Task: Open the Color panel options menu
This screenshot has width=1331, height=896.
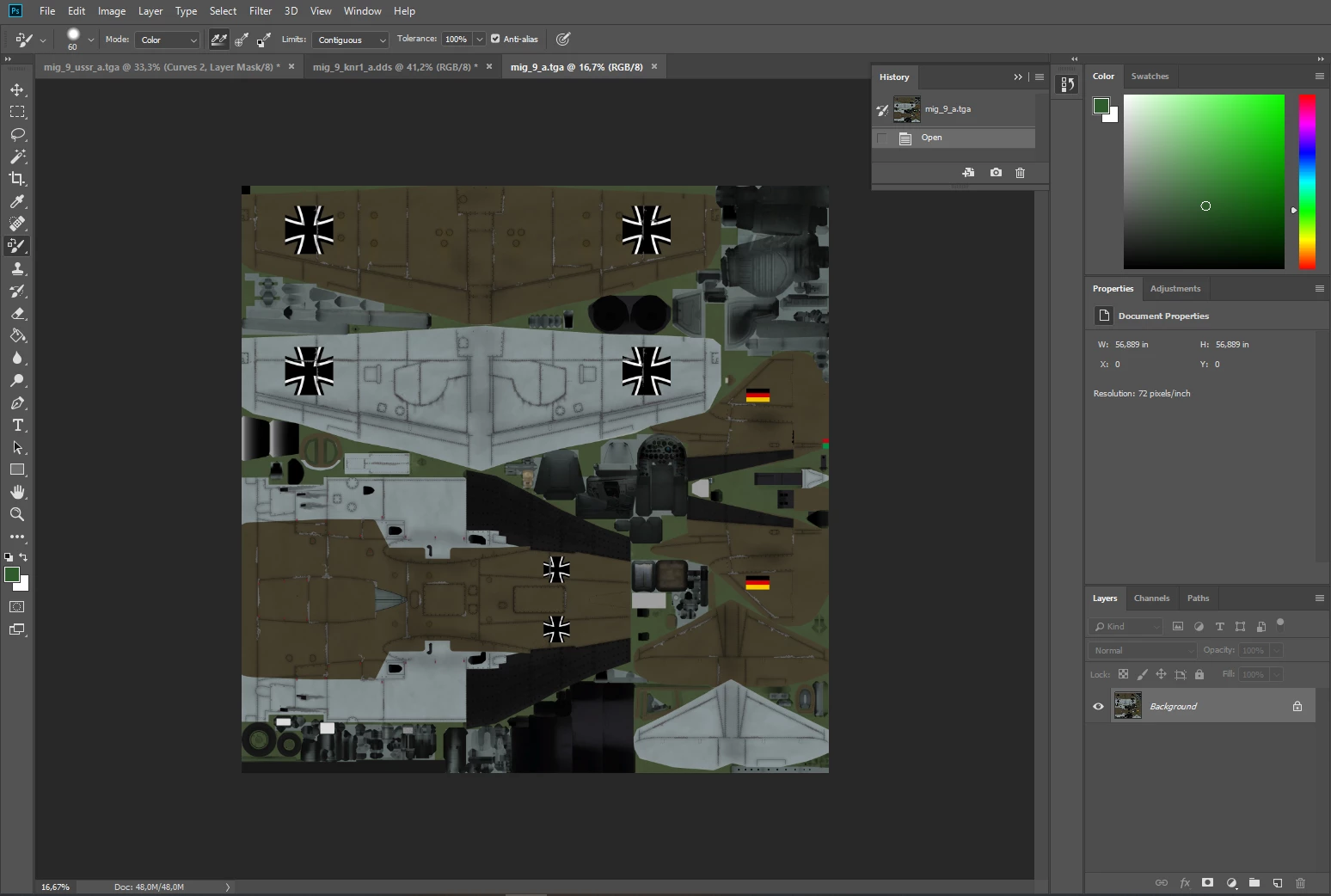Action: pyautogui.click(x=1320, y=76)
